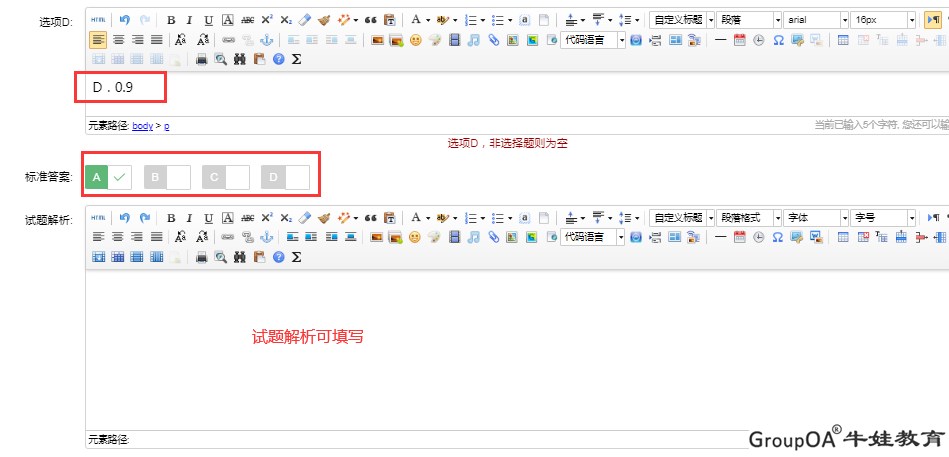Apply subscript in 选项D editor

pyautogui.click(x=286, y=20)
